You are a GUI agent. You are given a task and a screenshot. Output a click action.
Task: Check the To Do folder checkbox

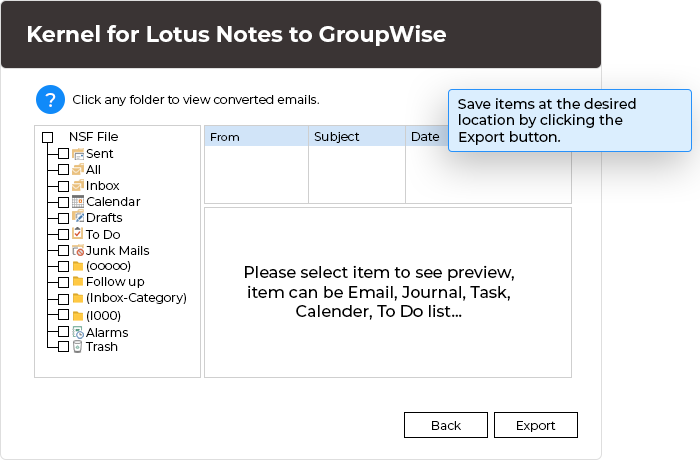pos(63,234)
